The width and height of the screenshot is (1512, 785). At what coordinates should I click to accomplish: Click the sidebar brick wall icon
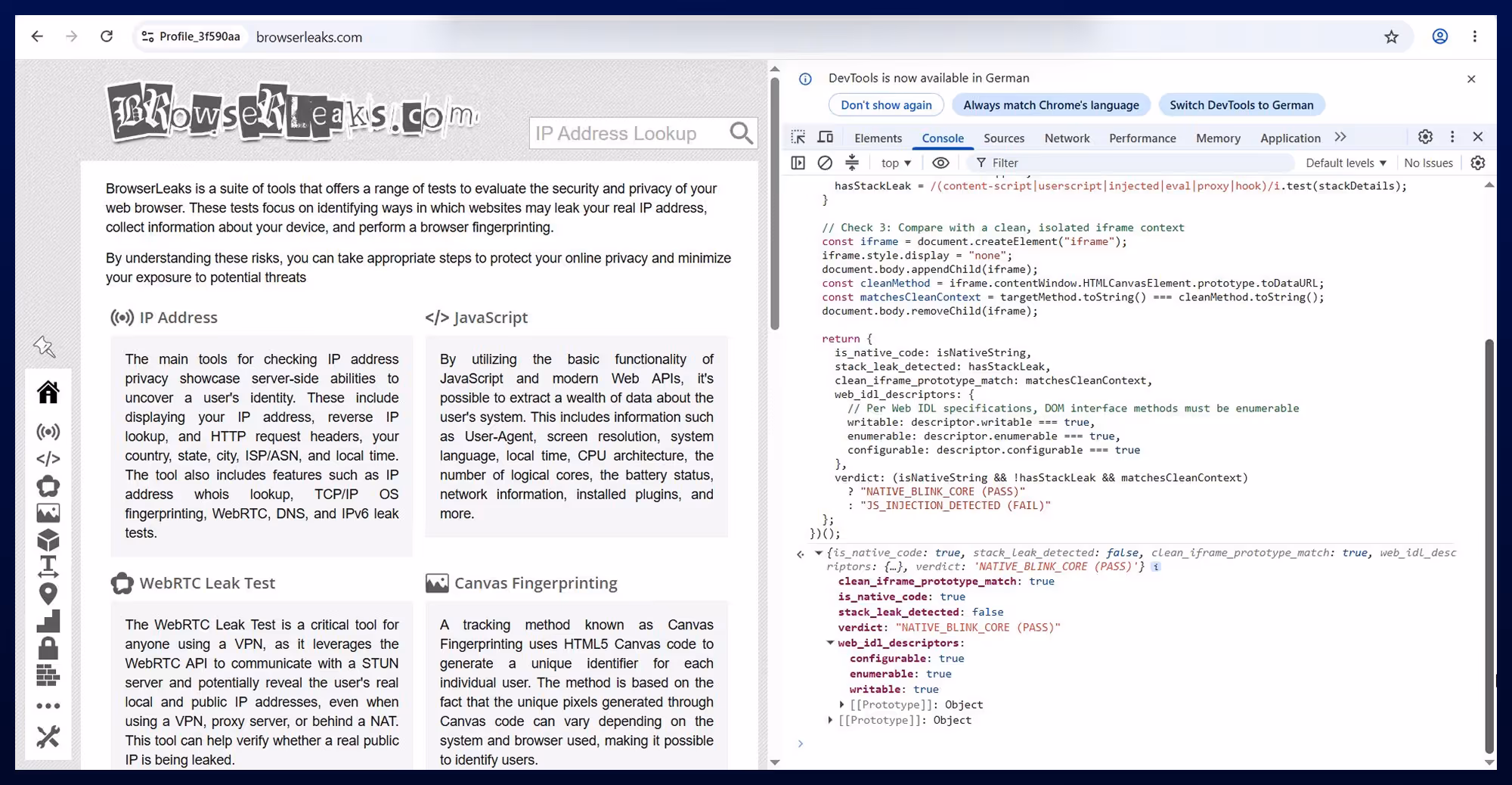(x=48, y=675)
